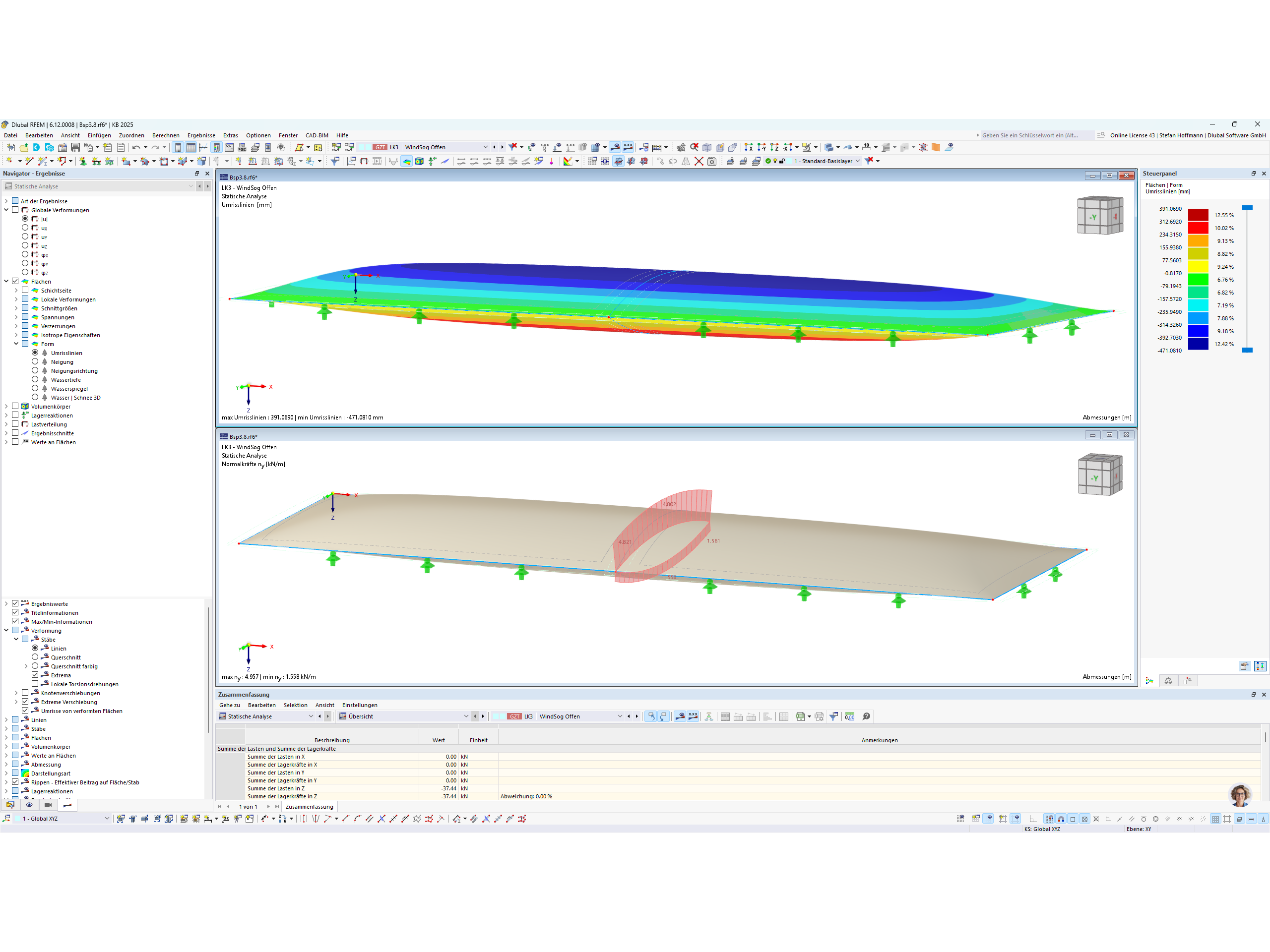Uncheck Titelinformationen checkbox
Viewport: 1270px width, 952px height.
[15, 613]
